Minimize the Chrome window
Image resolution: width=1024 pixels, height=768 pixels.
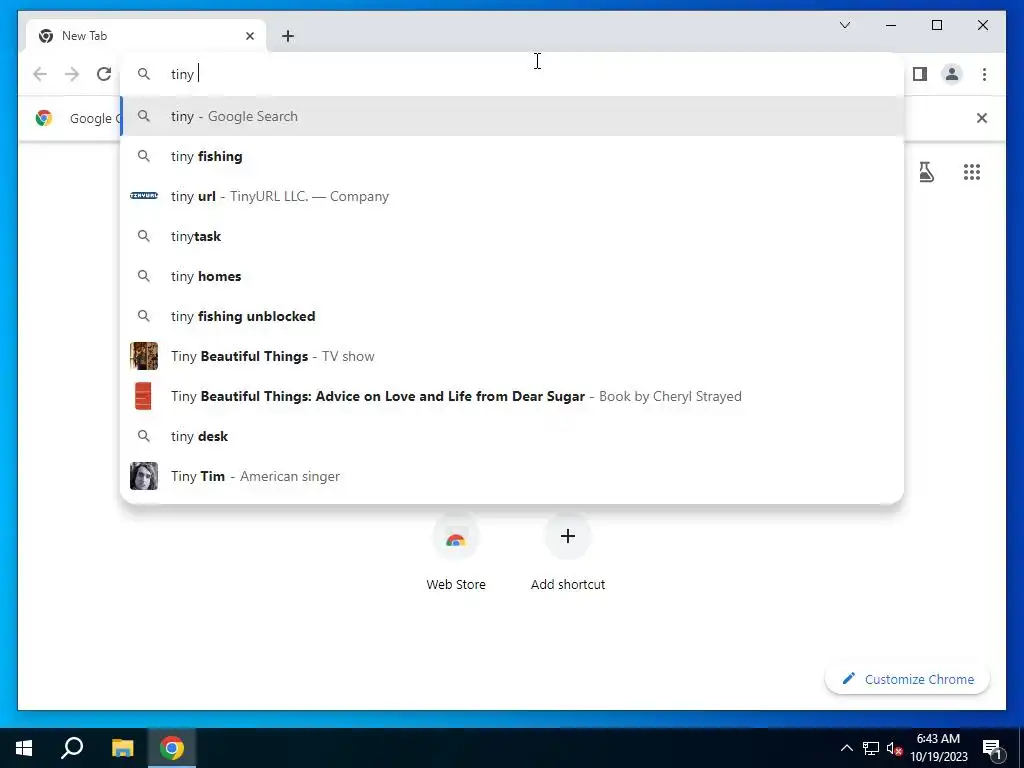point(891,25)
